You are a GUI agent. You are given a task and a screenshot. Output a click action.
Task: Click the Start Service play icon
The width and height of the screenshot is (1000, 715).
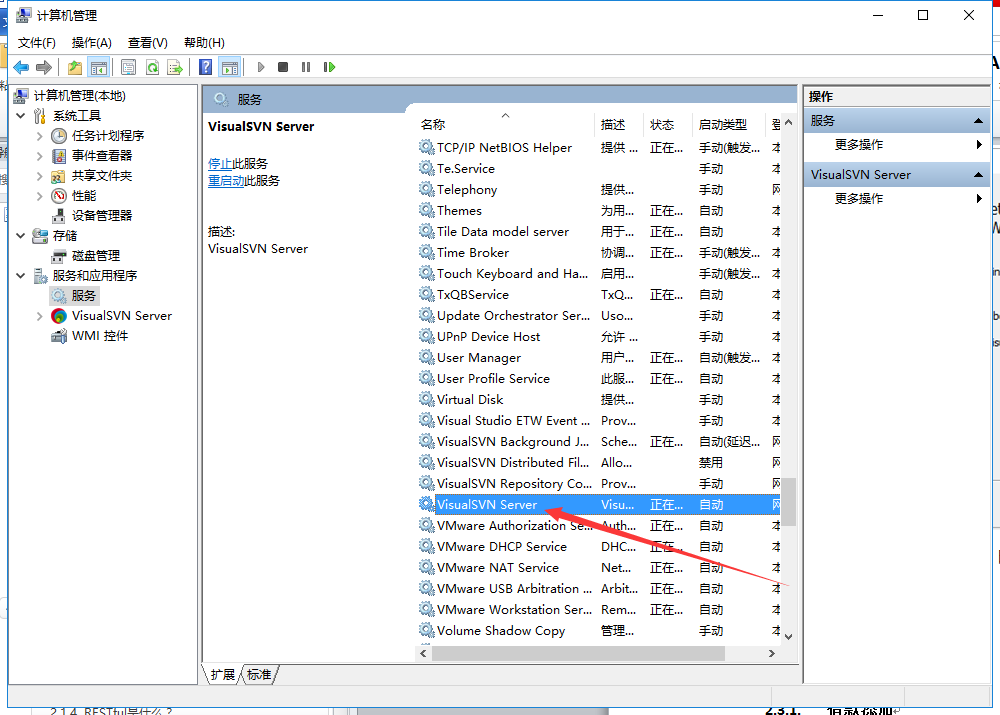pyautogui.click(x=260, y=67)
